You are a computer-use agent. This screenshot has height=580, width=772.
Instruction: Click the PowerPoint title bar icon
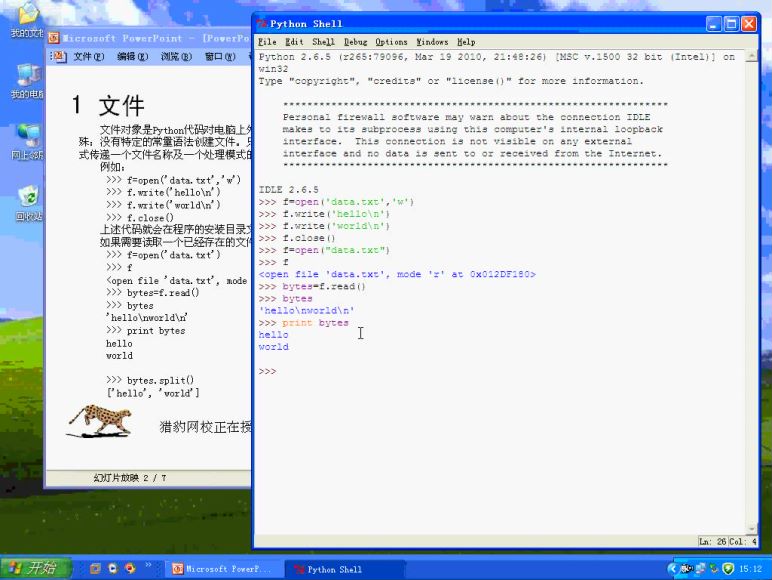click(x=54, y=38)
